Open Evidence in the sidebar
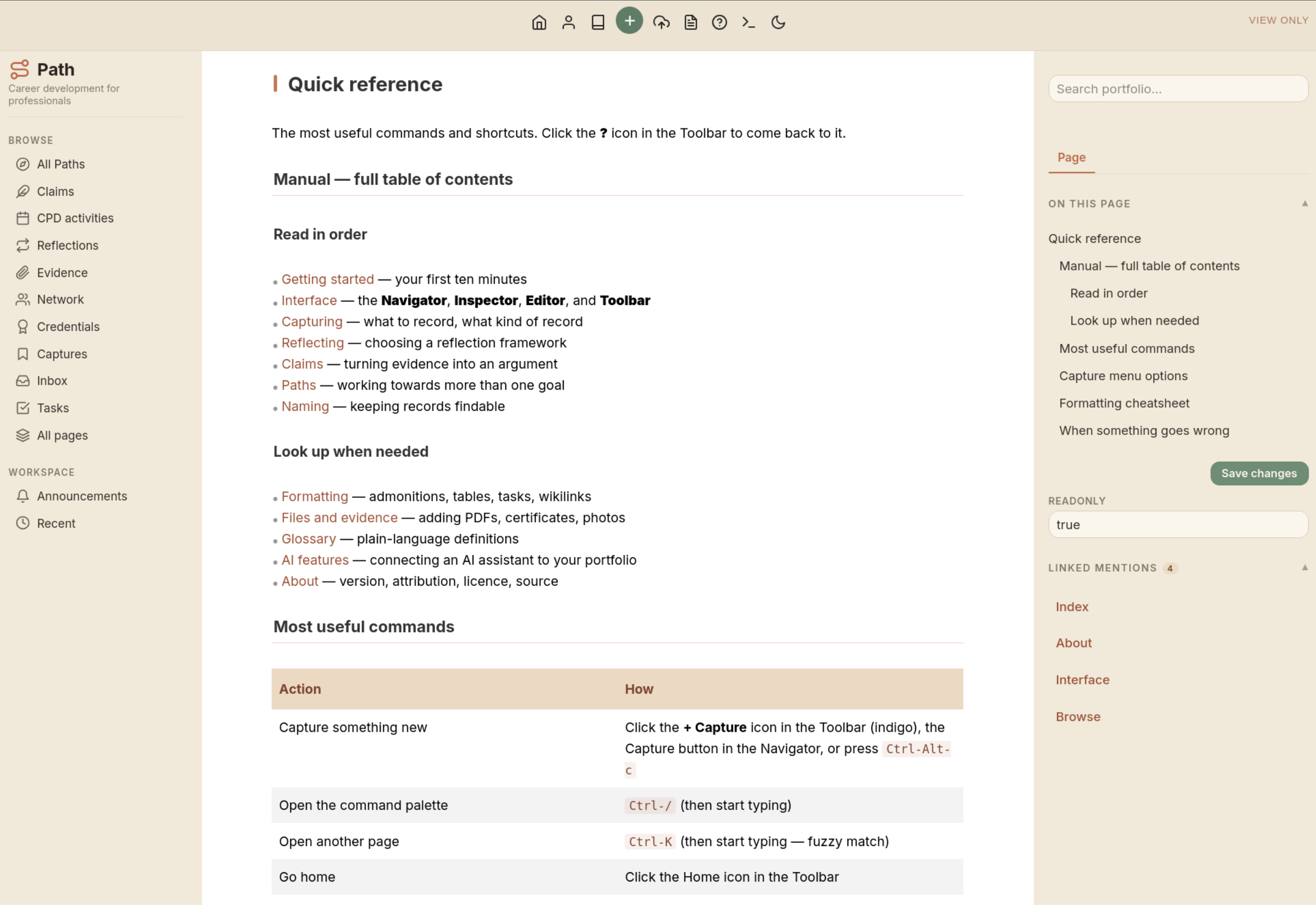The image size is (1316, 905). coord(62,273)
